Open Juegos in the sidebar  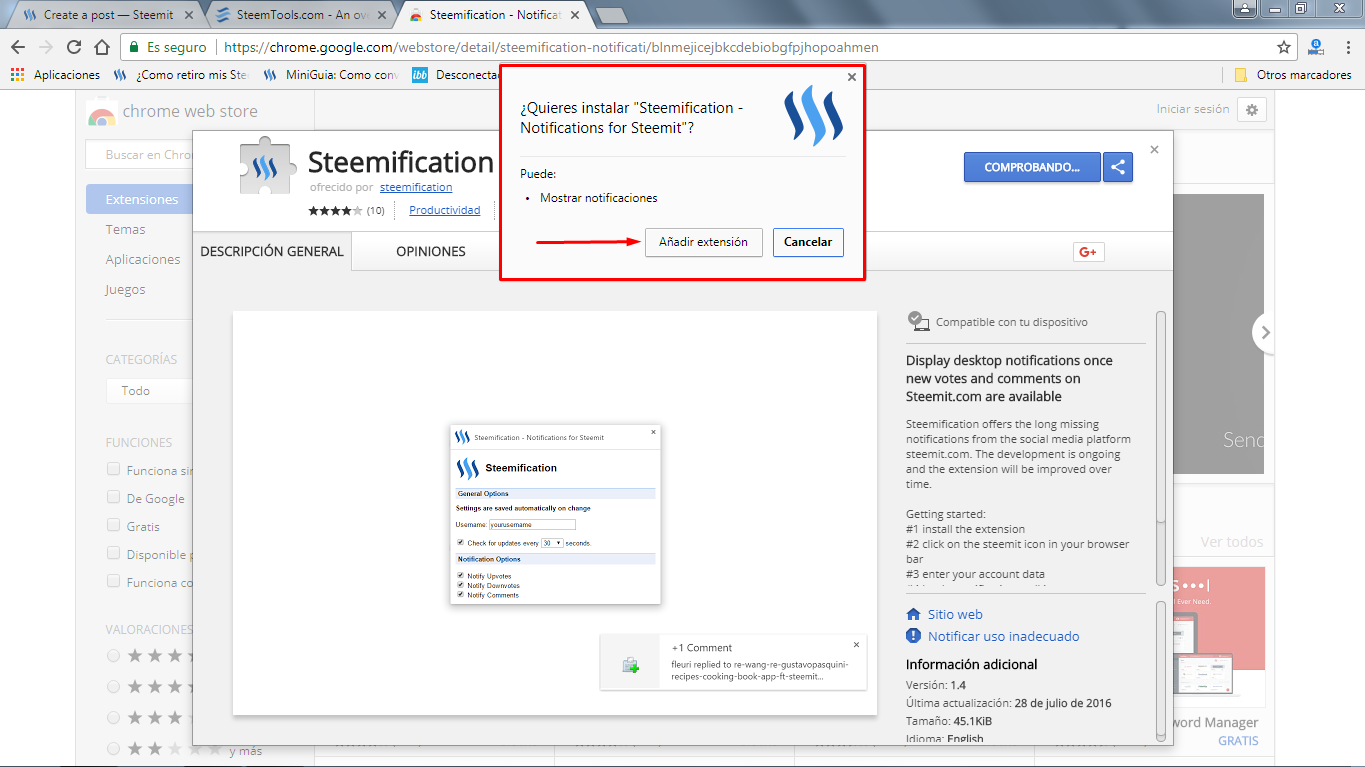coord(126,289)
